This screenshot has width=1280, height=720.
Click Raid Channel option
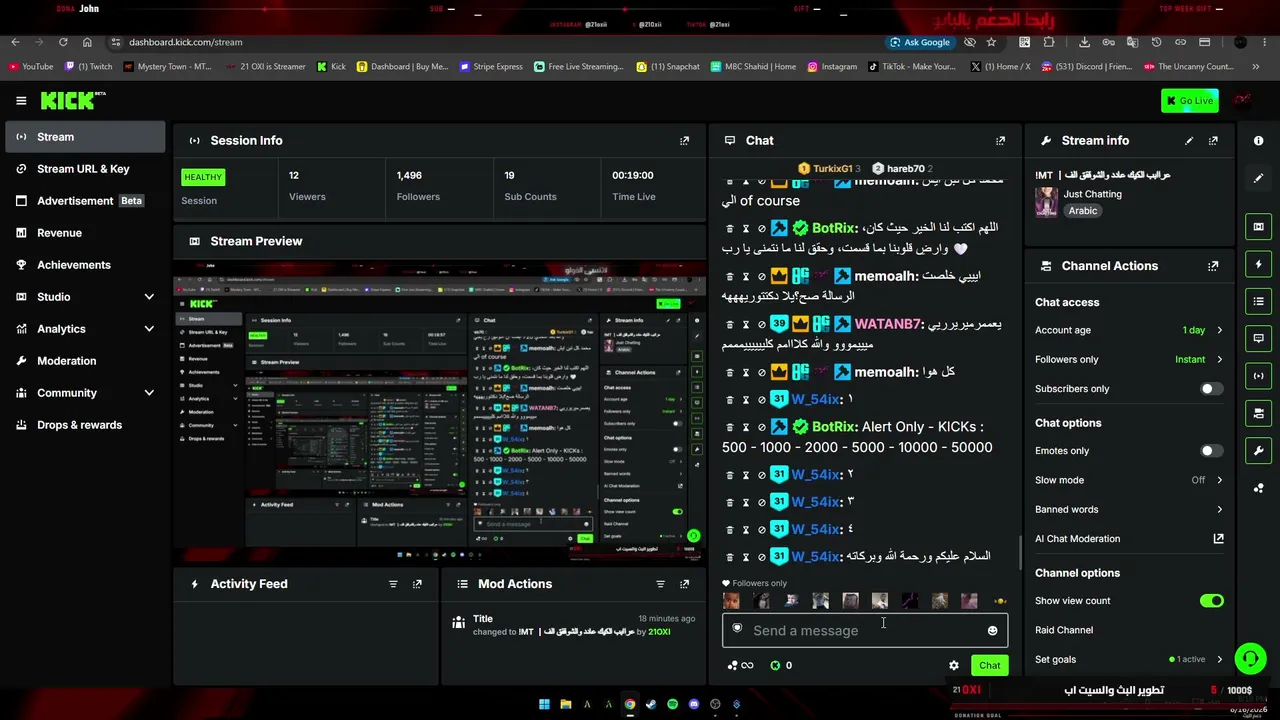tap(1064, 630)
